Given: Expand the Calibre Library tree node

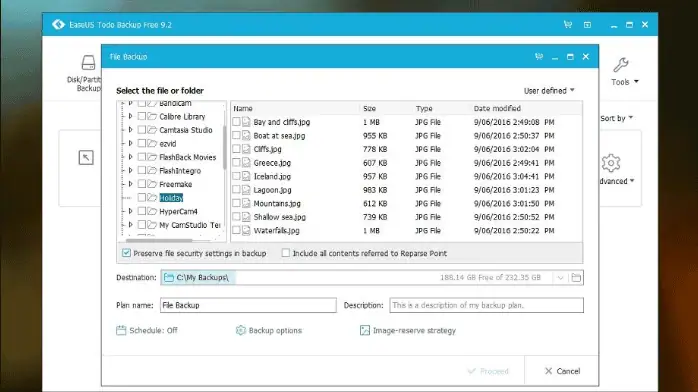Looking at the screenshot, I should coord(130,116).
